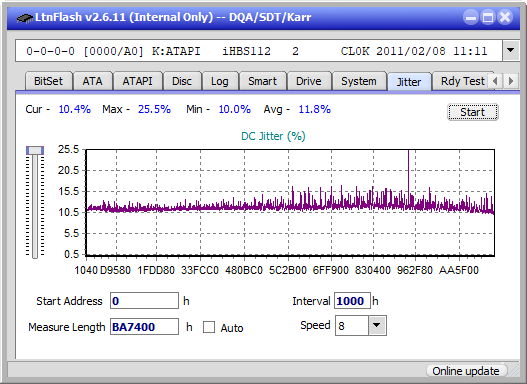This screenshot has width=527, height=384.
Task: Open the Smart tab
Action: pos(262,81)
